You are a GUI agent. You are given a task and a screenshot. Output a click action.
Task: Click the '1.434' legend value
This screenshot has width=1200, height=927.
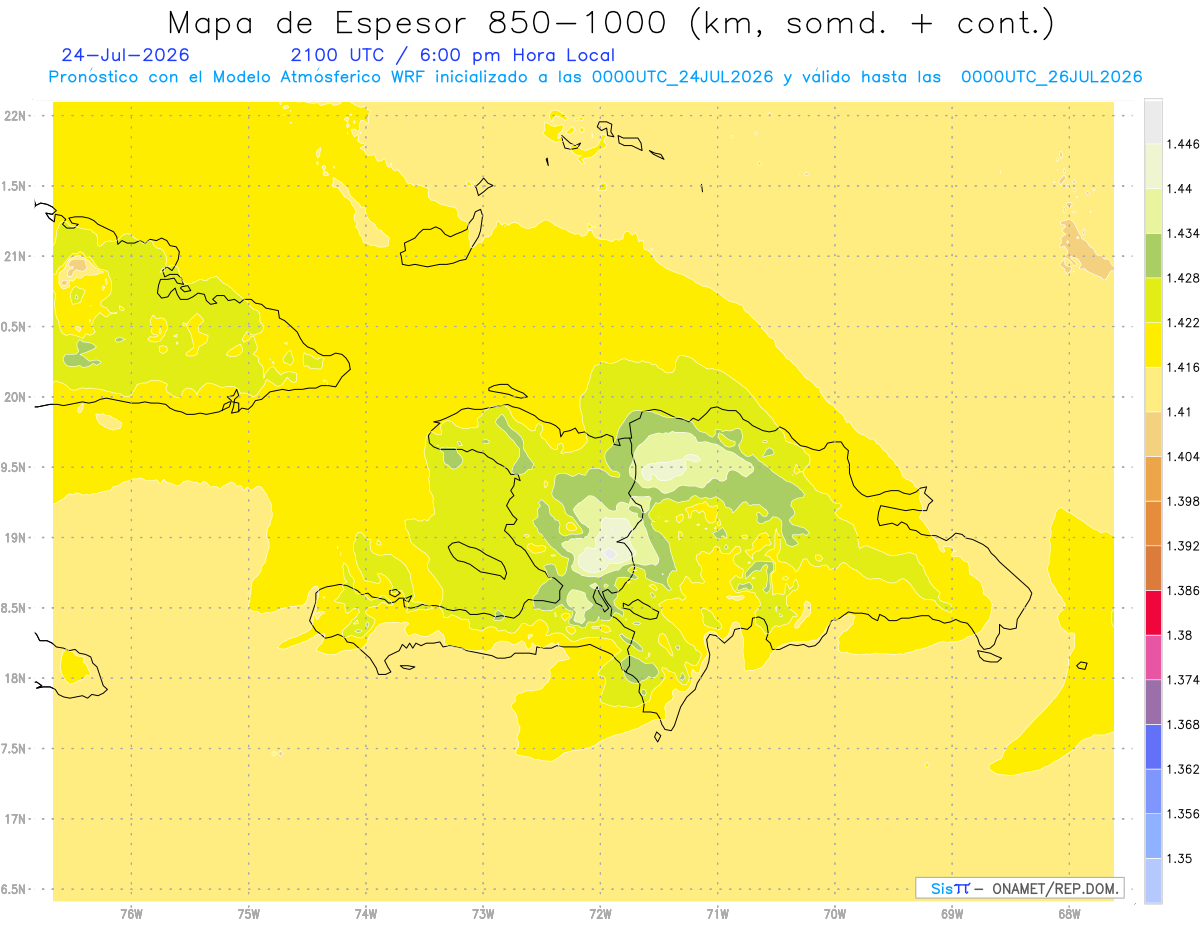(x=1182, y=233)
